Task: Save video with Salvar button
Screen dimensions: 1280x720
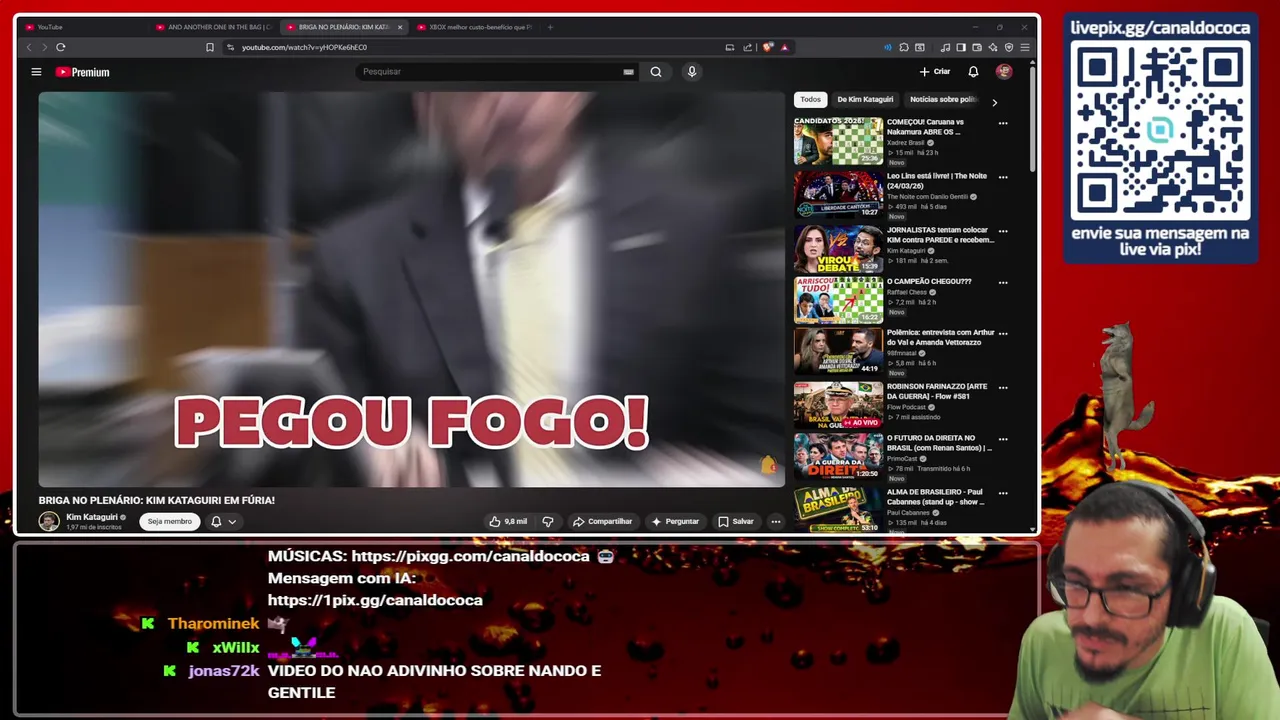Action: [x=736, y=521]
